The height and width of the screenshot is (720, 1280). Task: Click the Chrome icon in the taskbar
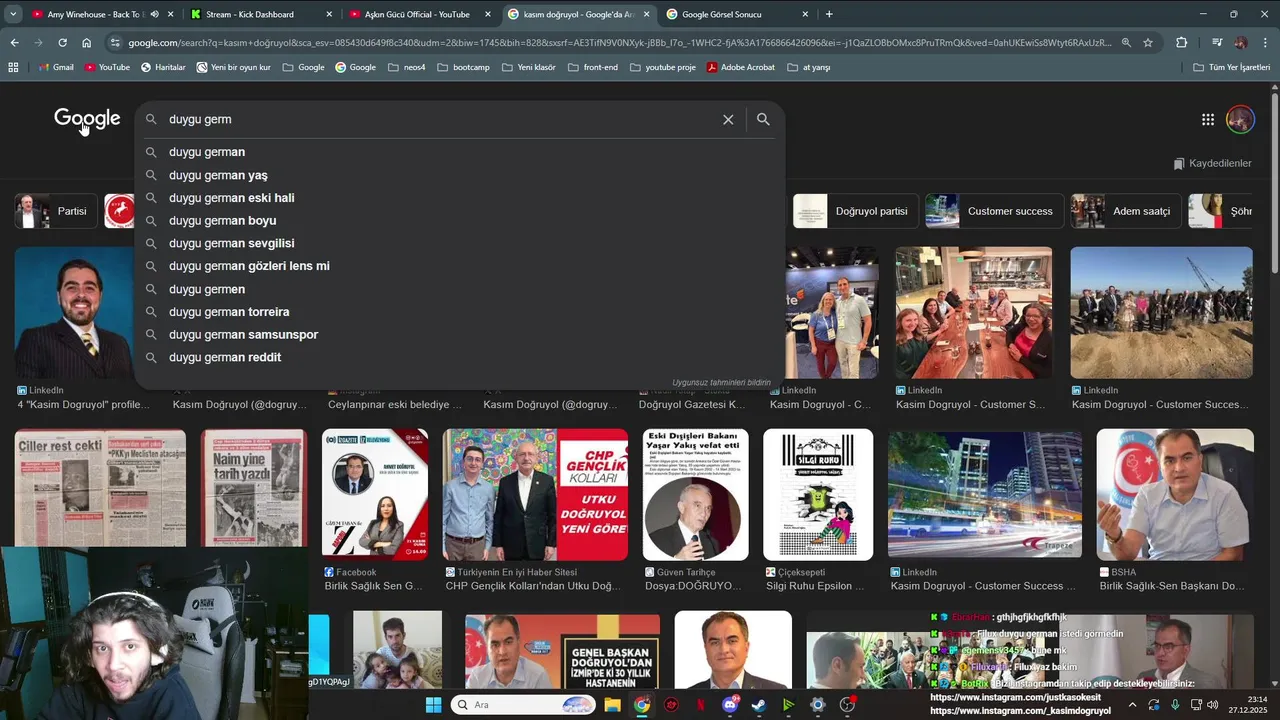[x=642, y=705]
